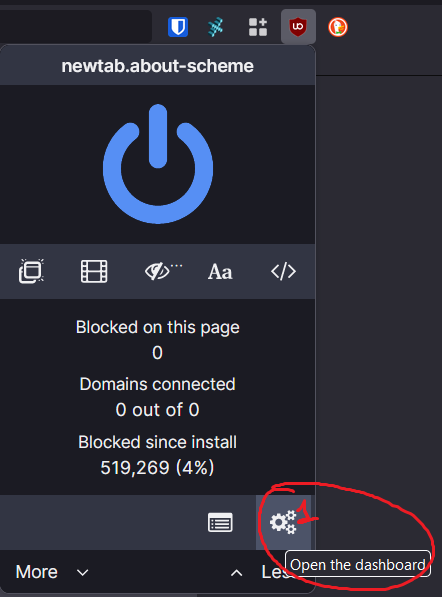Click the Domains connected statistic

pyautogui.click(x=157, y=397)
